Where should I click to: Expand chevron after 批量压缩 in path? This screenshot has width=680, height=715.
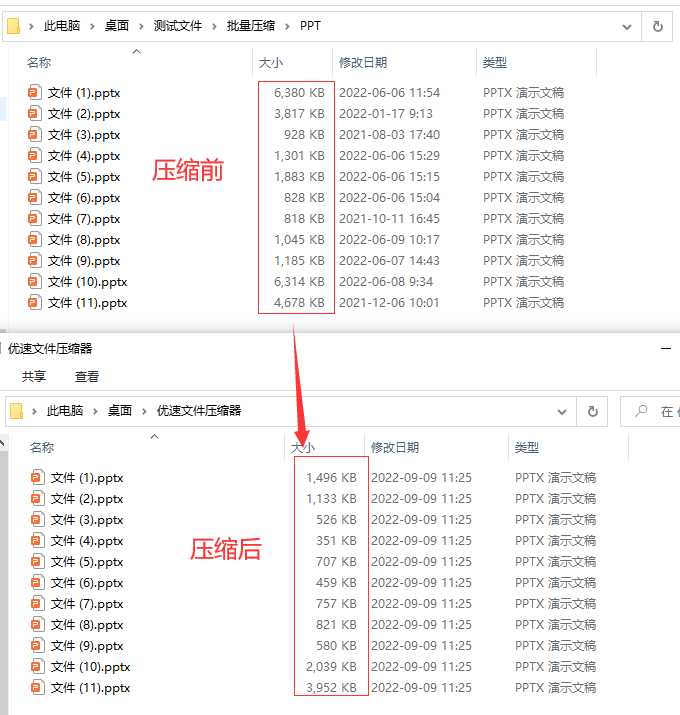tap(287, 26)
